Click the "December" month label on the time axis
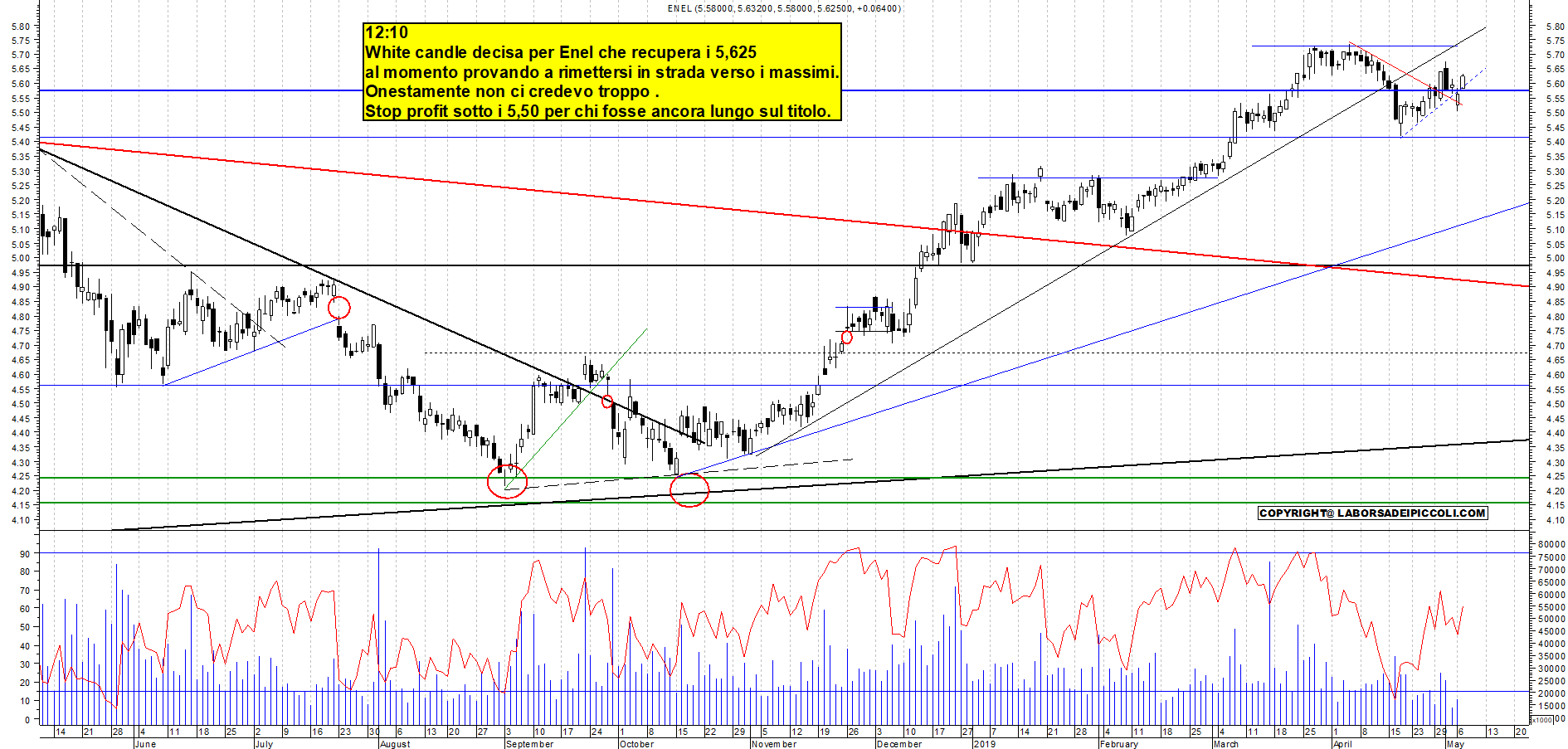This screenshot has width=1568, height=749. pos(899,744)
